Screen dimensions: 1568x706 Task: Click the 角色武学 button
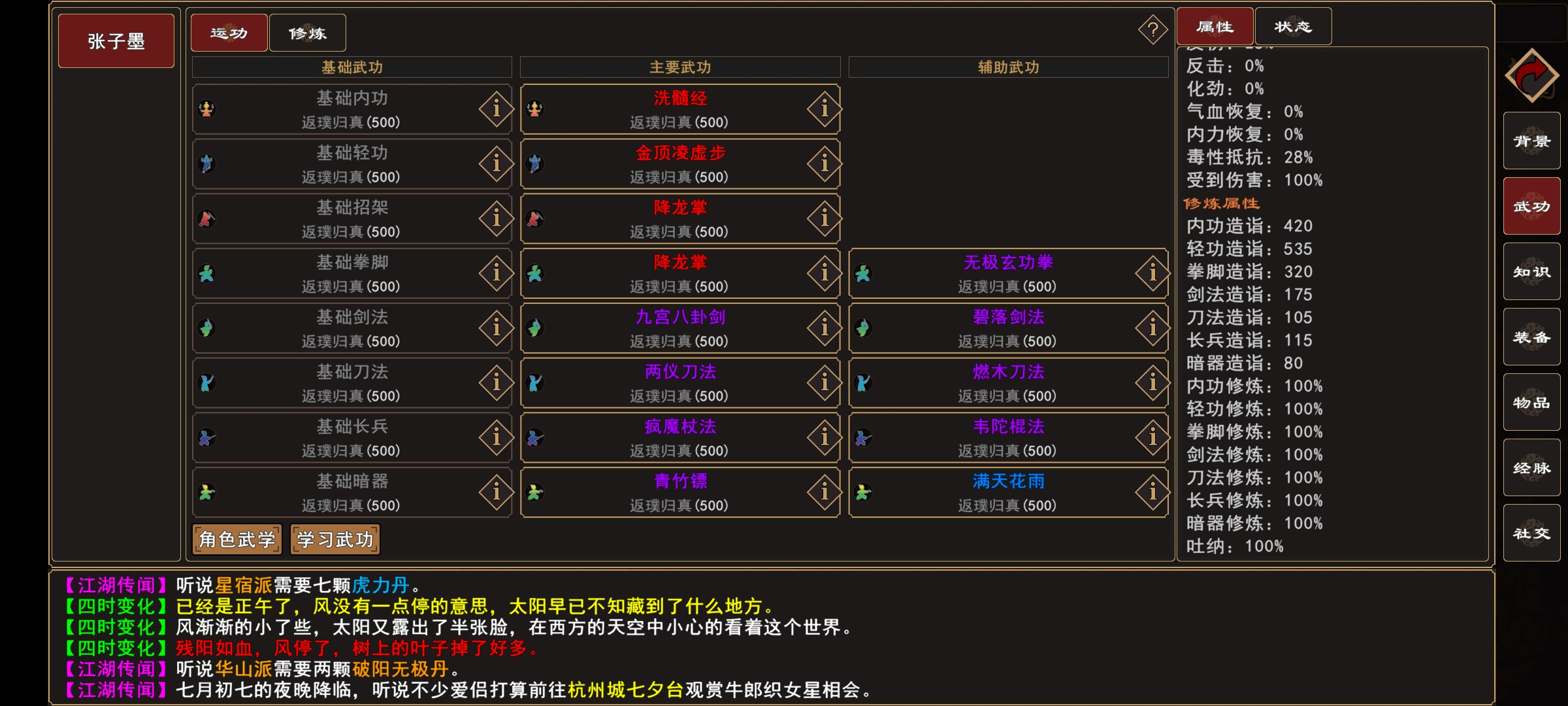point(237,539)
